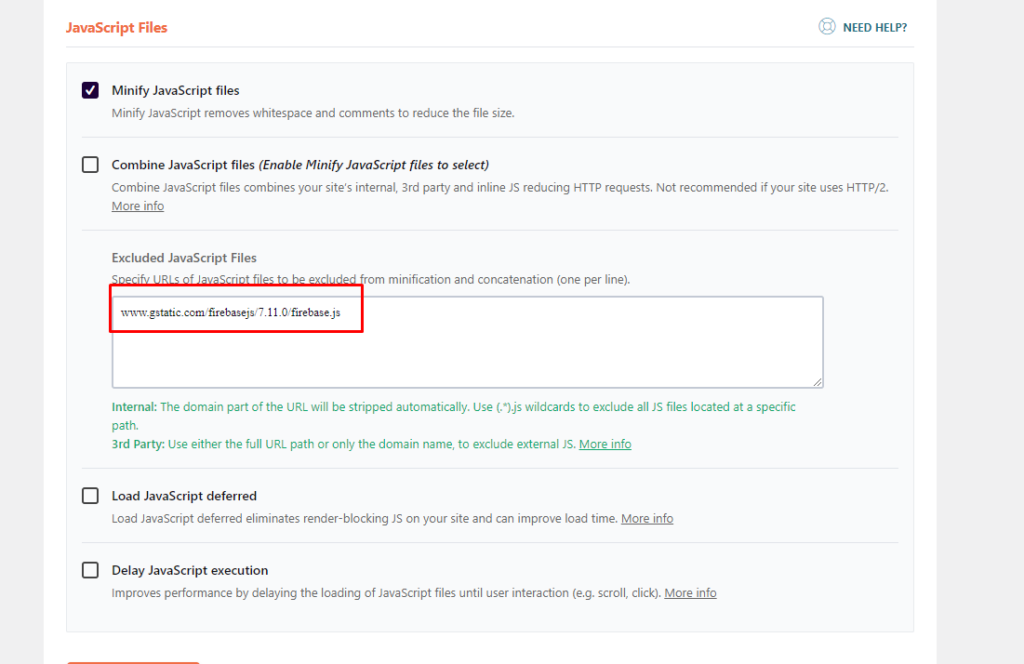Enable the Combine JavaScript files checkbox
The width and height of the screenshot is (1024, 664).
90,165
